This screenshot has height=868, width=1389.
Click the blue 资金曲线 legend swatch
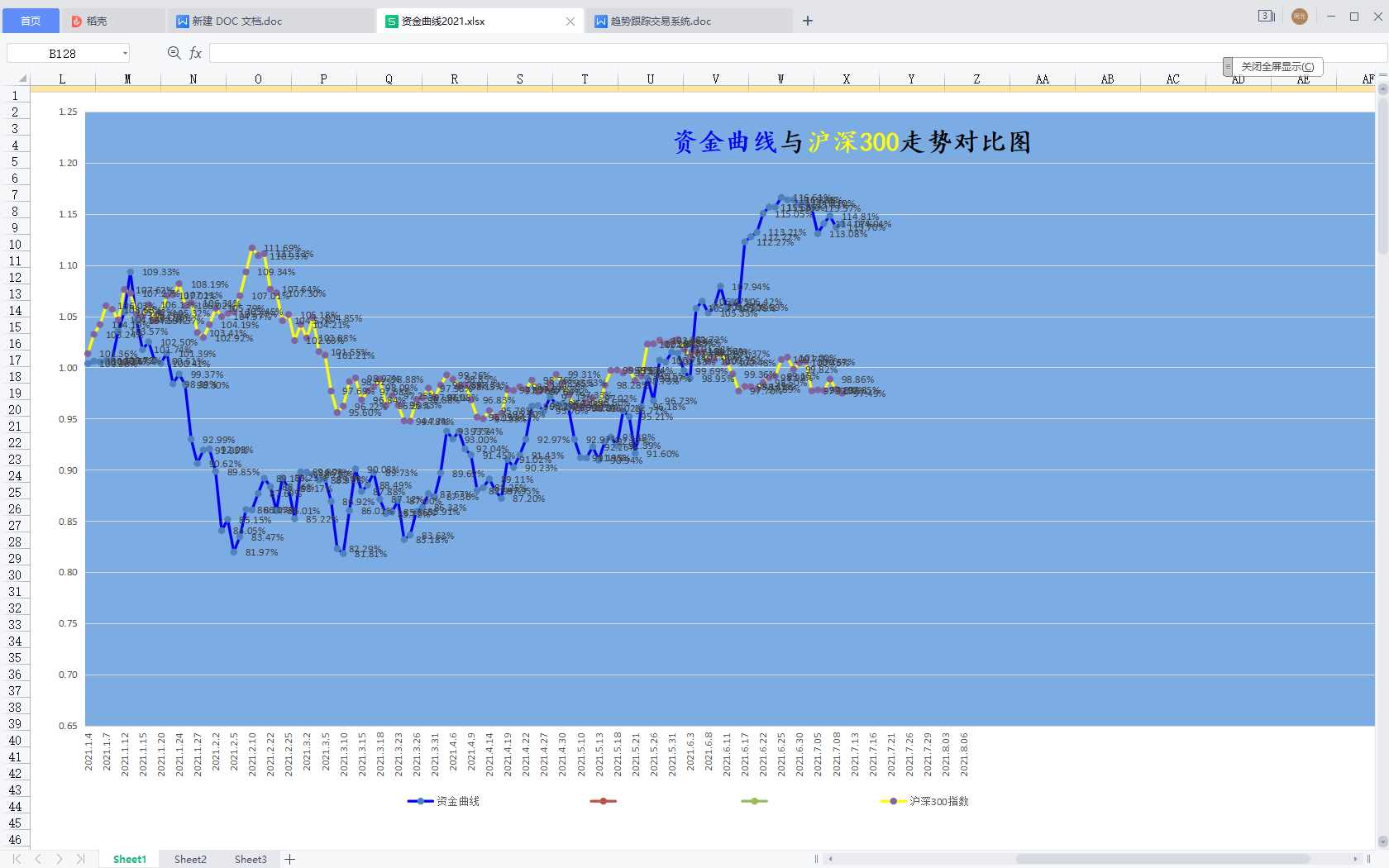[420, 801]
